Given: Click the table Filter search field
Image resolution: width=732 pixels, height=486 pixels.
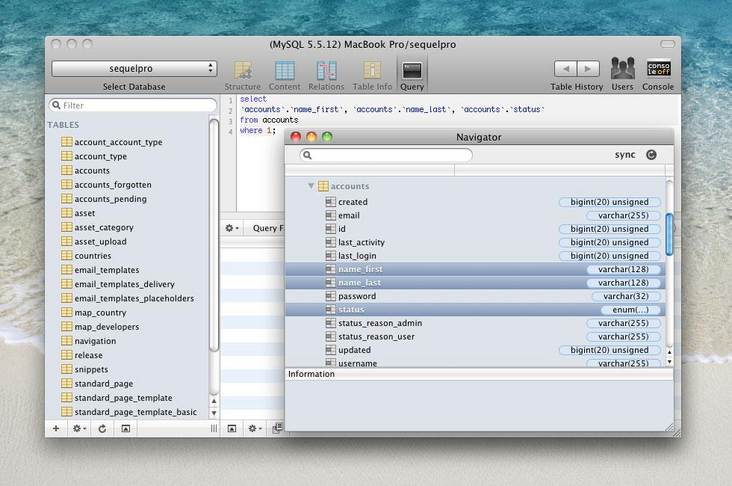Looking at the screenshot, I should (134, 105).
